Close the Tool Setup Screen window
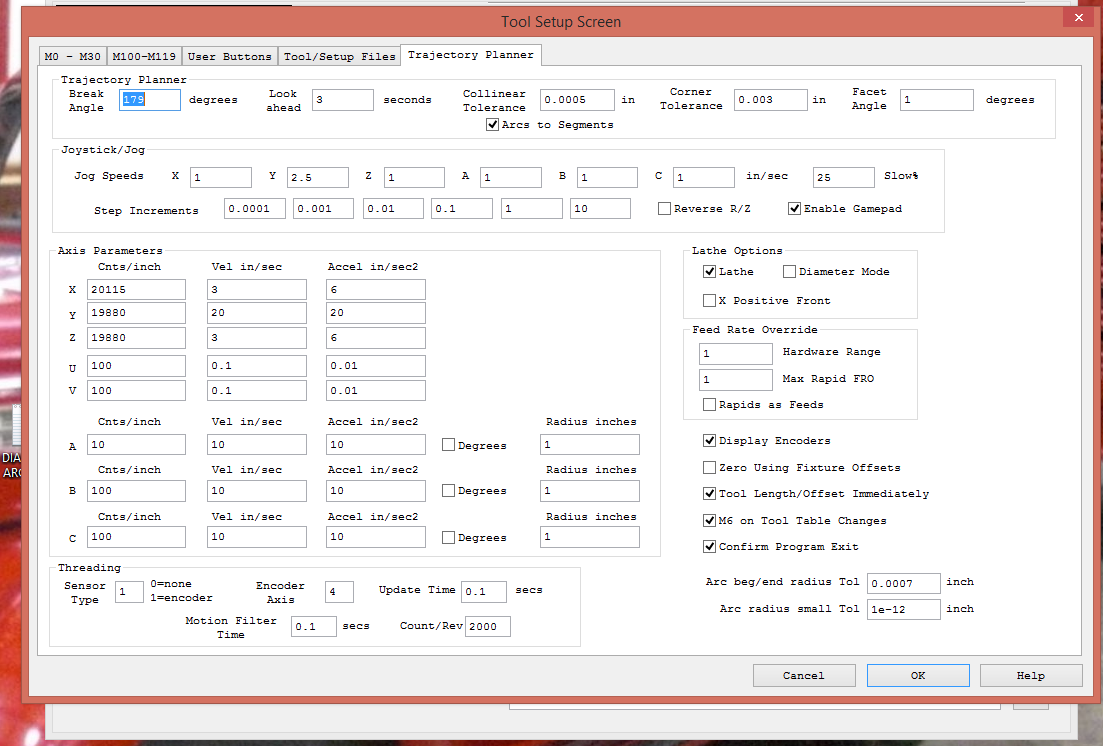Image resolution: width=1103 pixels, height=746 pixels. pos(1077,18)
